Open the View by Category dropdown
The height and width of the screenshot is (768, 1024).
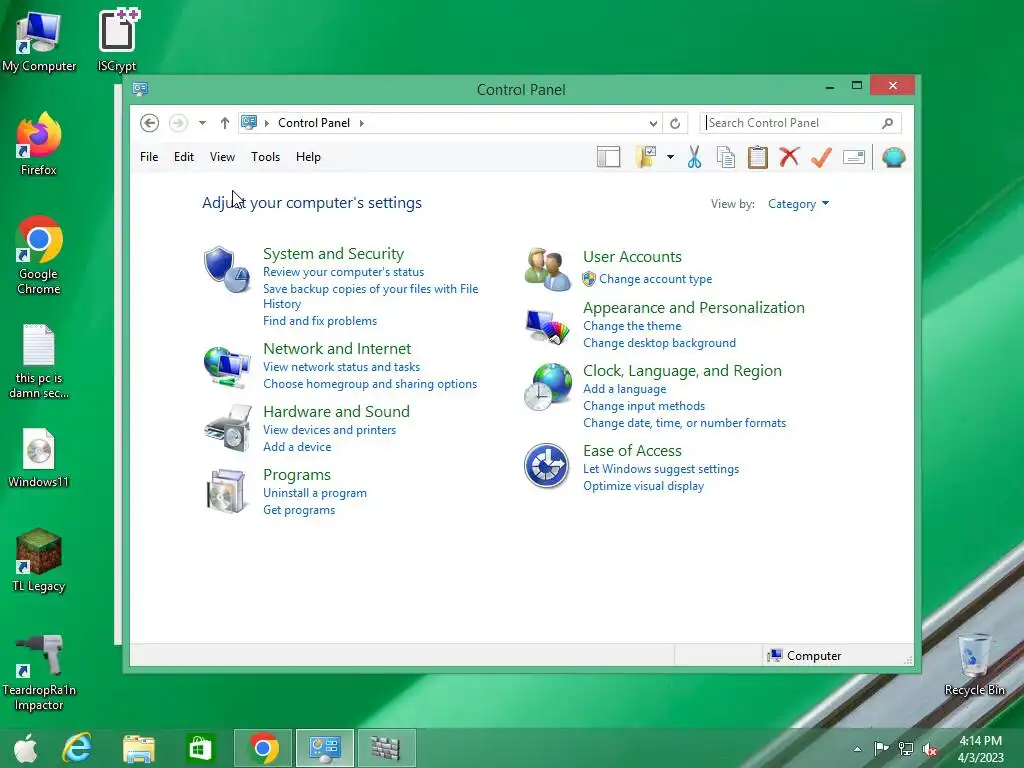click(798, 204)
